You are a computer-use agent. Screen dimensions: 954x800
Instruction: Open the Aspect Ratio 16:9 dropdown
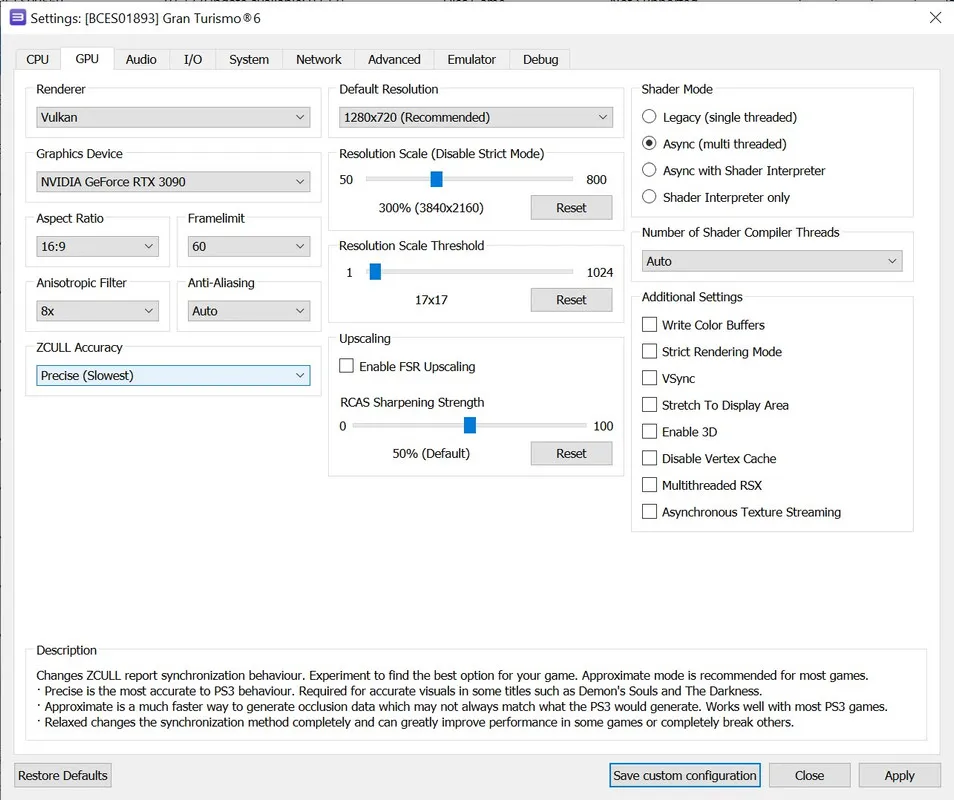(x=97, y=246)
